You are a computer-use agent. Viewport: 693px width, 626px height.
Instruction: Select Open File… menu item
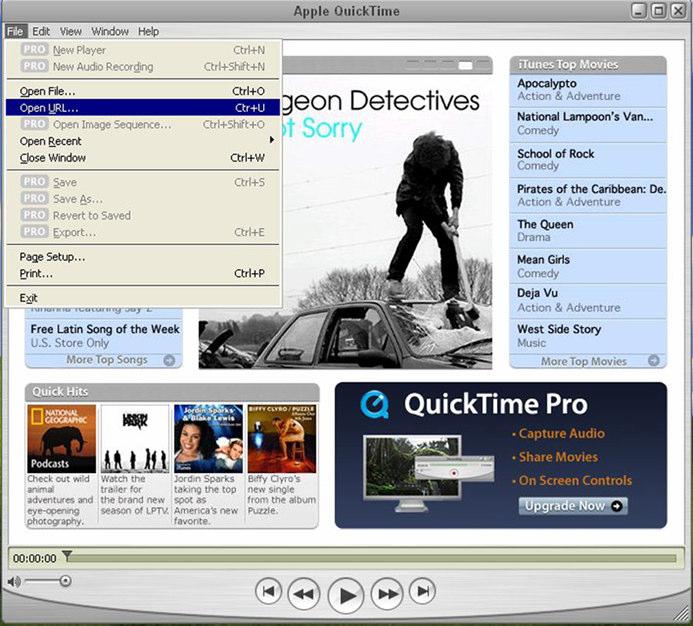(x=142, y=91)
